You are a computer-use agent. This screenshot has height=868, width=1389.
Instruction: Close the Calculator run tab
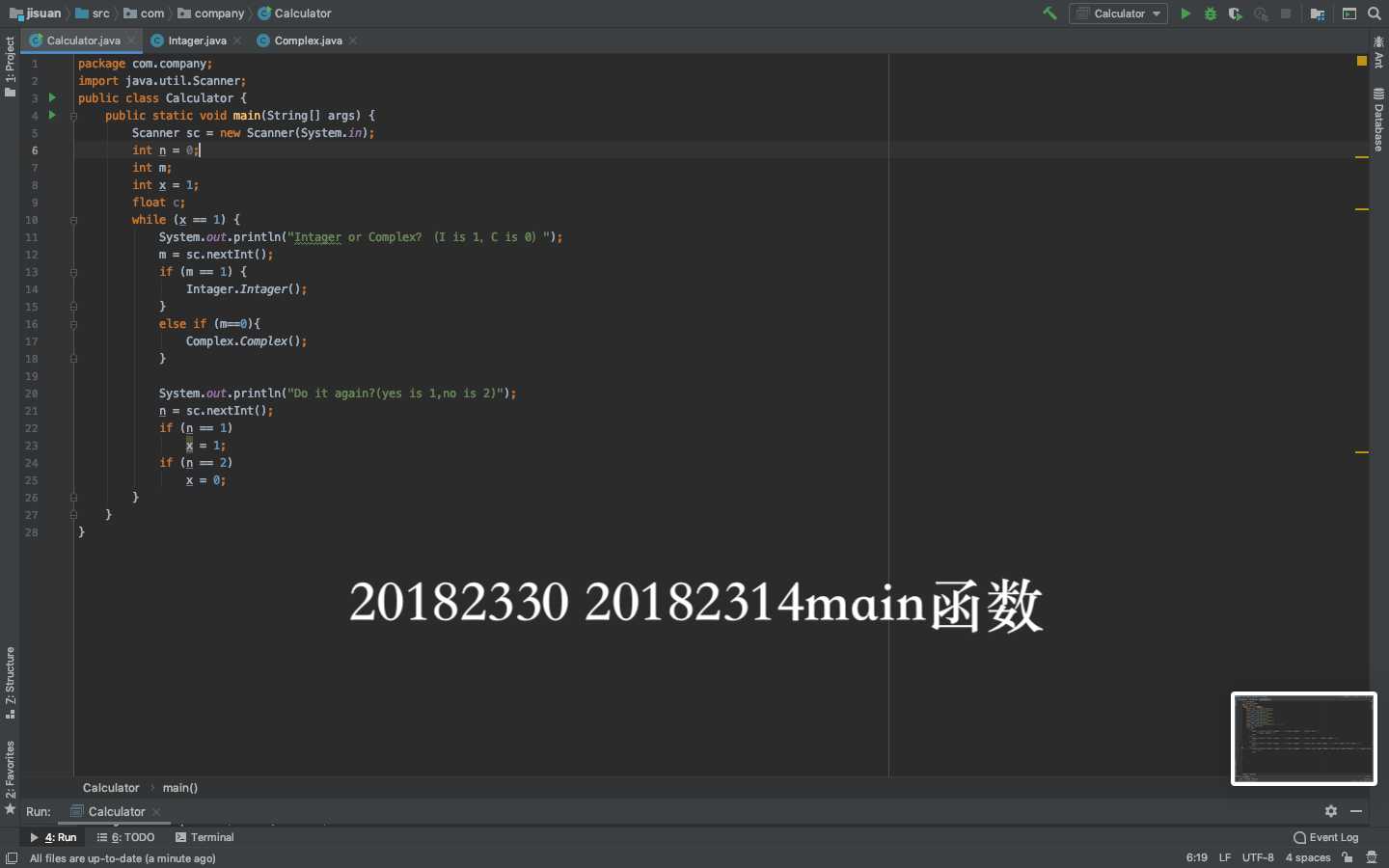(156, 812)
